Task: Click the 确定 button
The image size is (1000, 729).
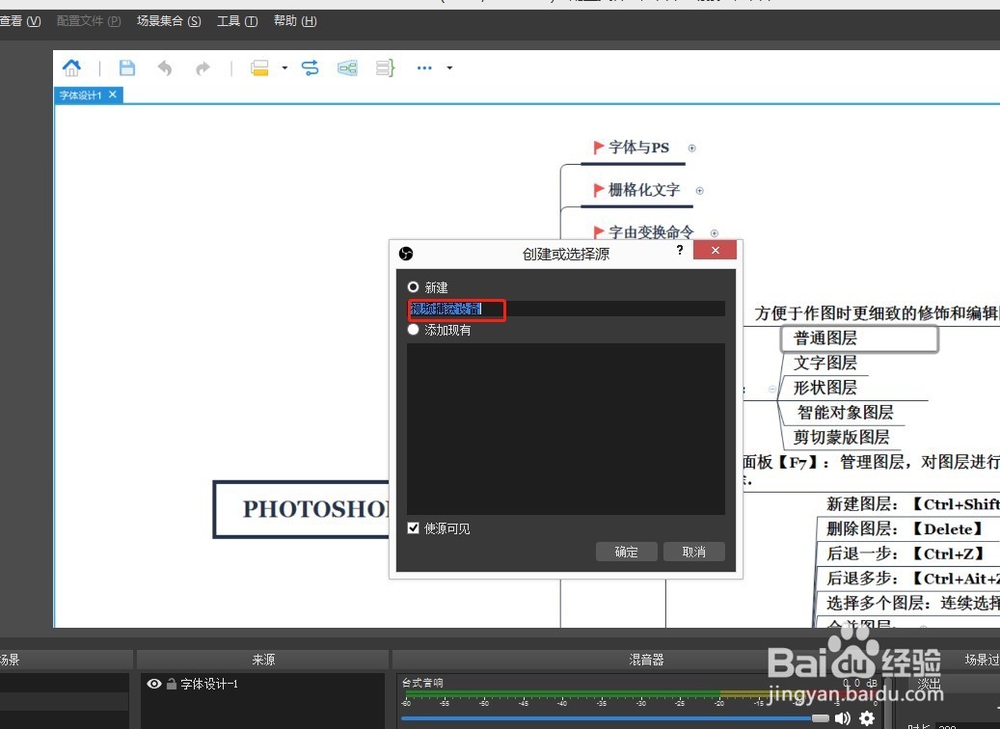Action: 626,552
